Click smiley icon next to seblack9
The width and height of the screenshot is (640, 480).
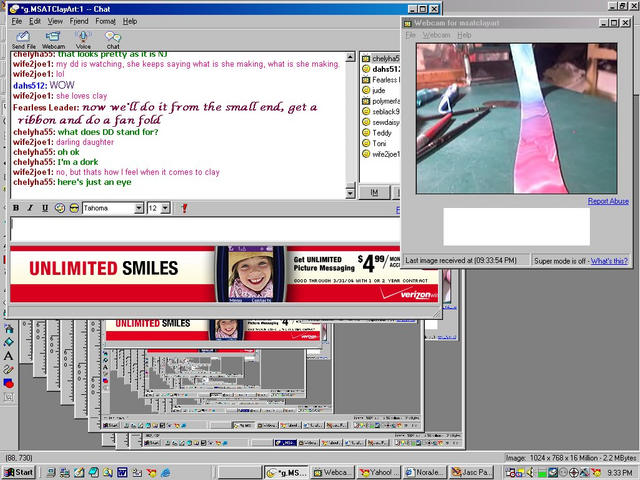coord(366,111)
